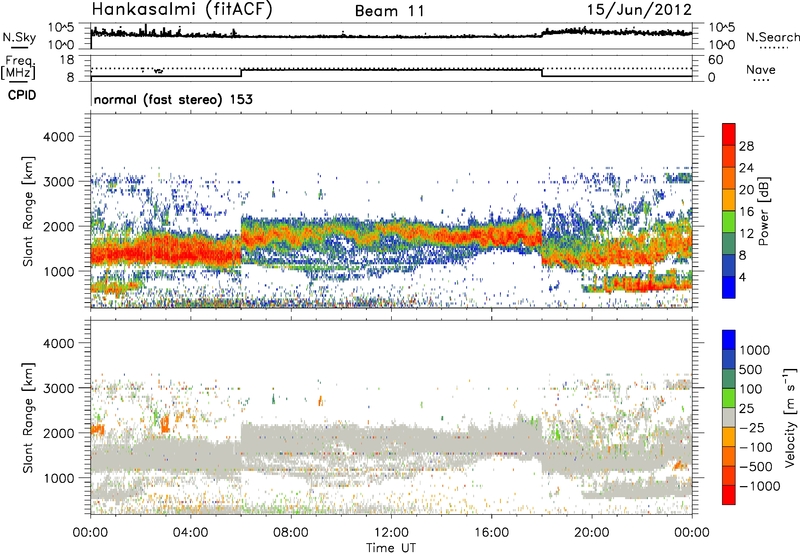Click the date '15/Jun/2012'
800x554 pixels.
coord(639,10)
